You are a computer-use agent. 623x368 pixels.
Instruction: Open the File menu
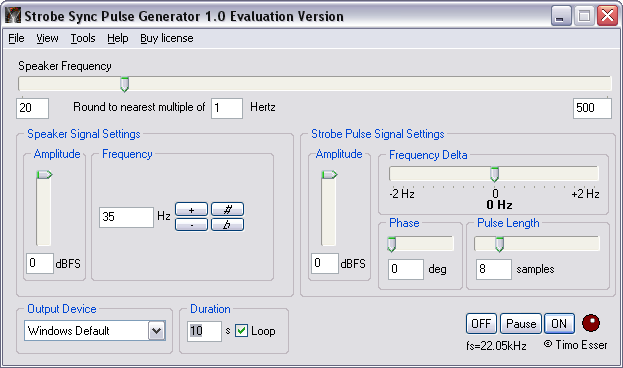(16, 38)
